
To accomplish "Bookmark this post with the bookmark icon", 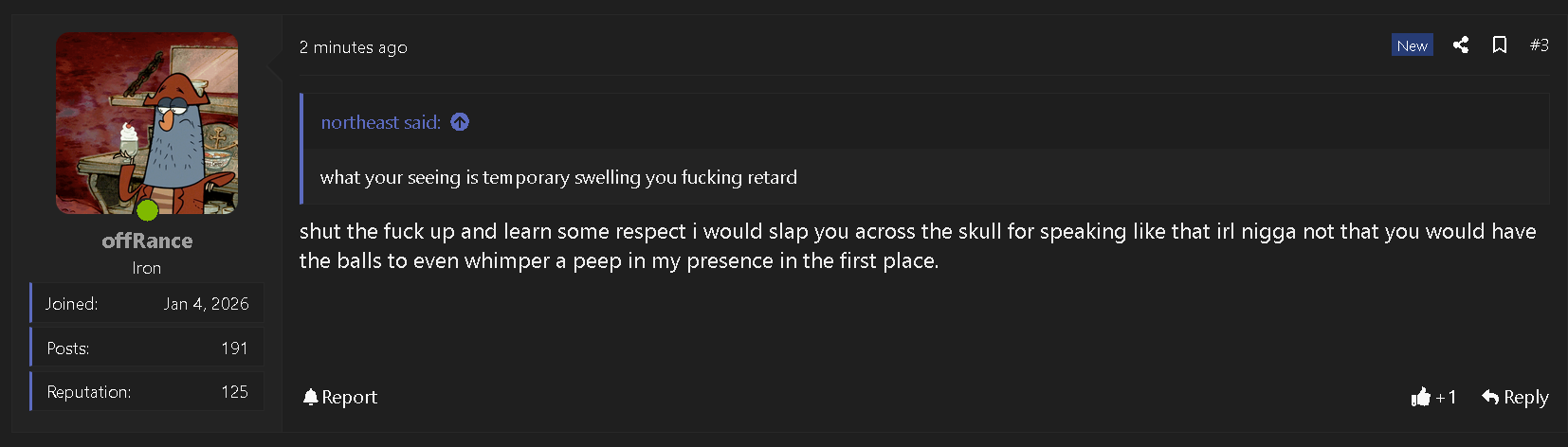I will [x=1500, y=45].
